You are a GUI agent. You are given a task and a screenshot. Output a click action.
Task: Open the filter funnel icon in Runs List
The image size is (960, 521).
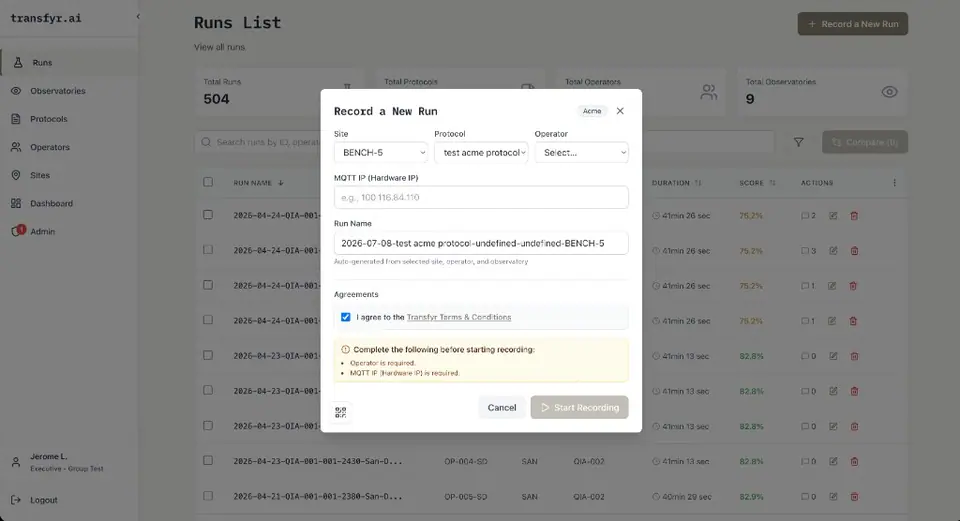tap(798, 142)
